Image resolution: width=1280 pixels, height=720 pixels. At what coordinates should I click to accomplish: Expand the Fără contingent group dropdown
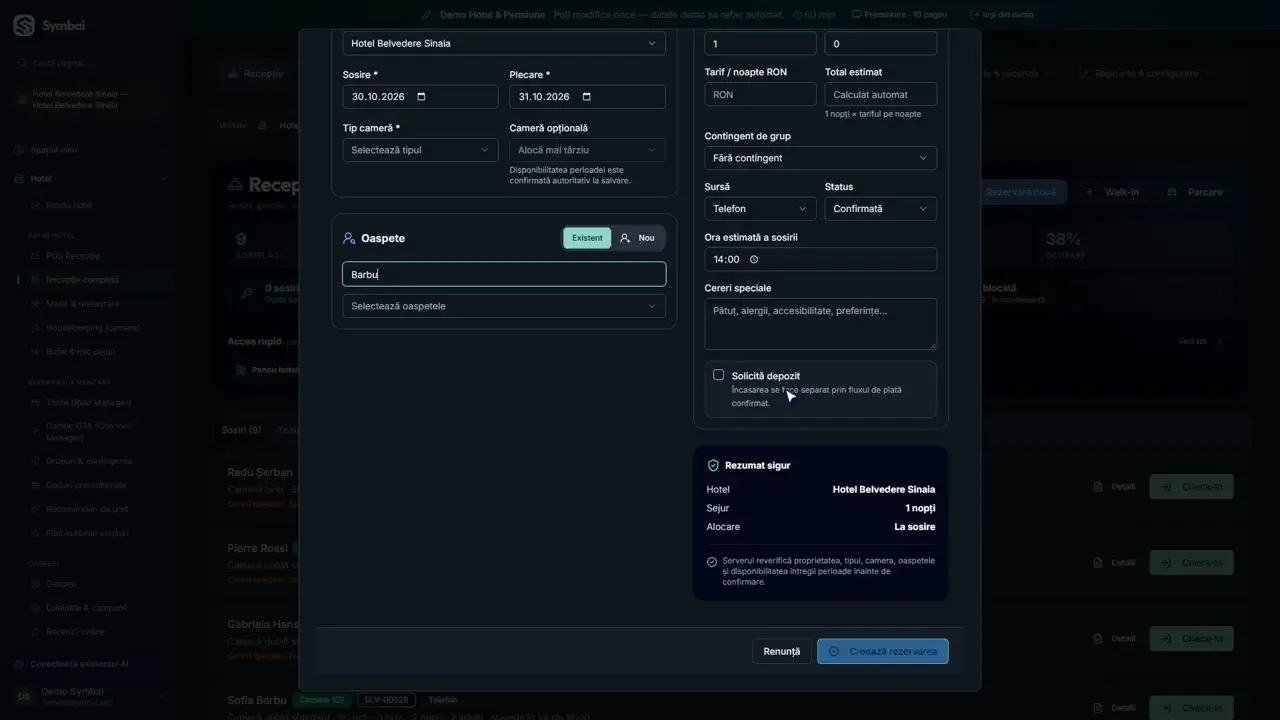tap(821, 158)
